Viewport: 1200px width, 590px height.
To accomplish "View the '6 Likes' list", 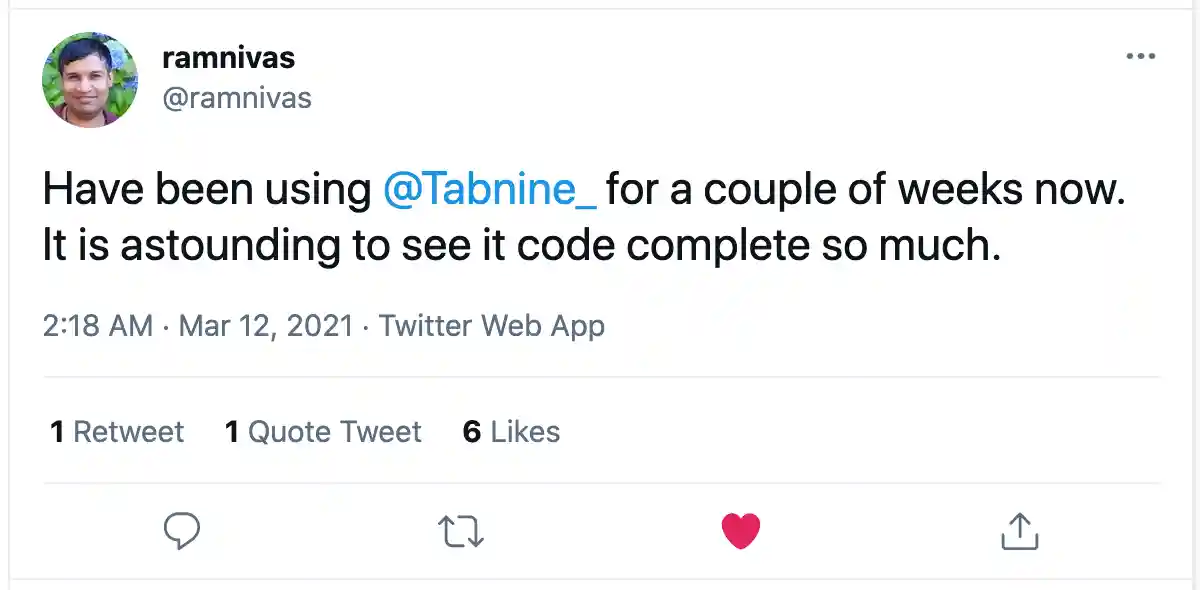I will coord(511,431).
